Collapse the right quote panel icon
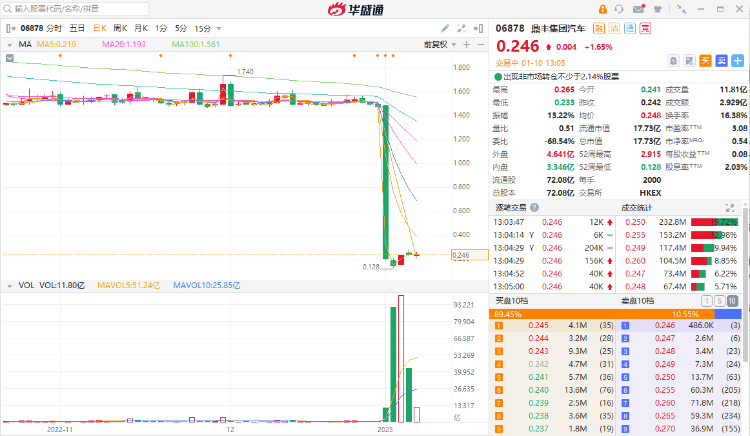Screen dimensions: 750x436 (x=478, y=28)
